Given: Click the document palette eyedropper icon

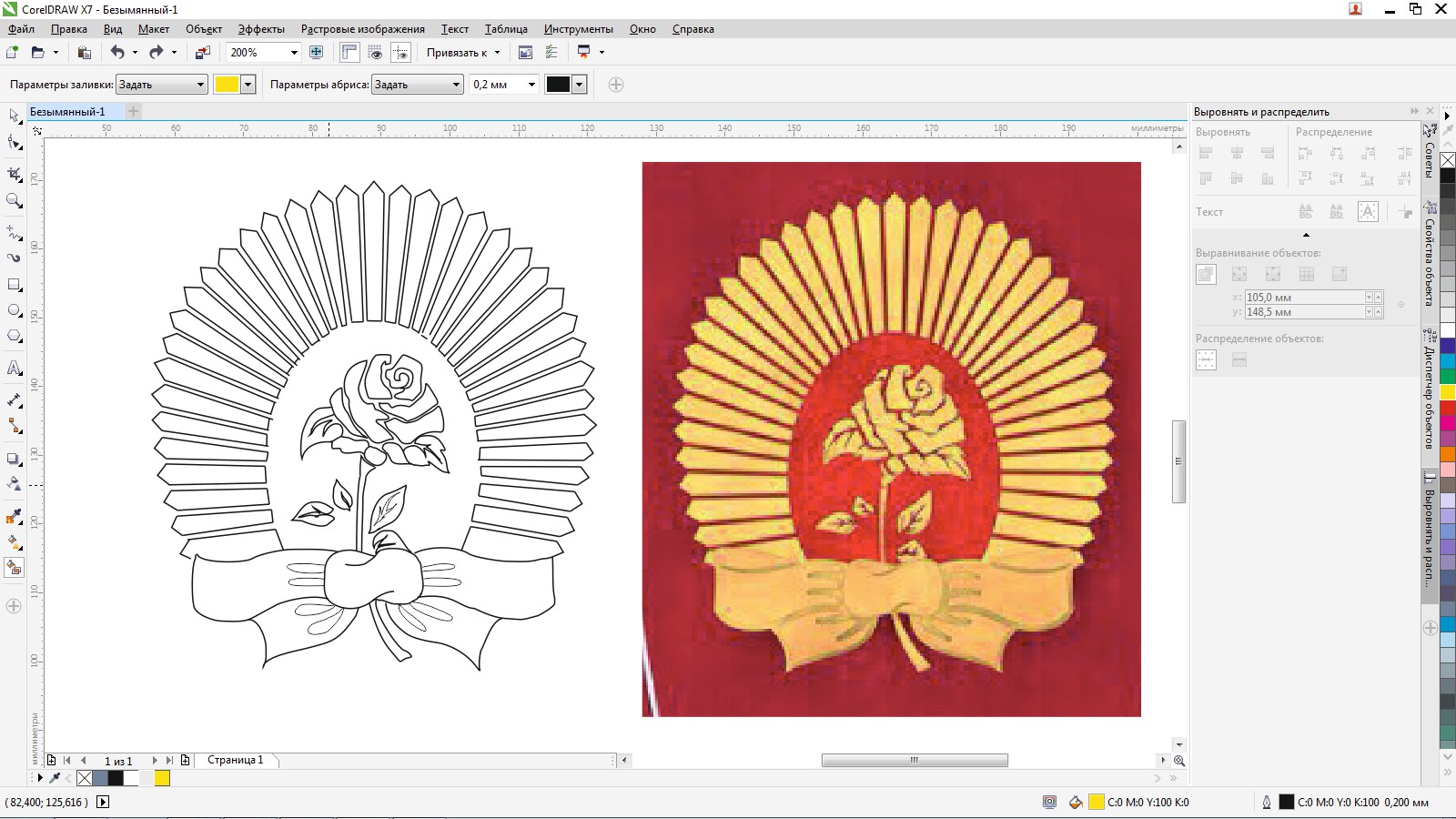Looking at the screenshot, I should [x=55, y=778].
